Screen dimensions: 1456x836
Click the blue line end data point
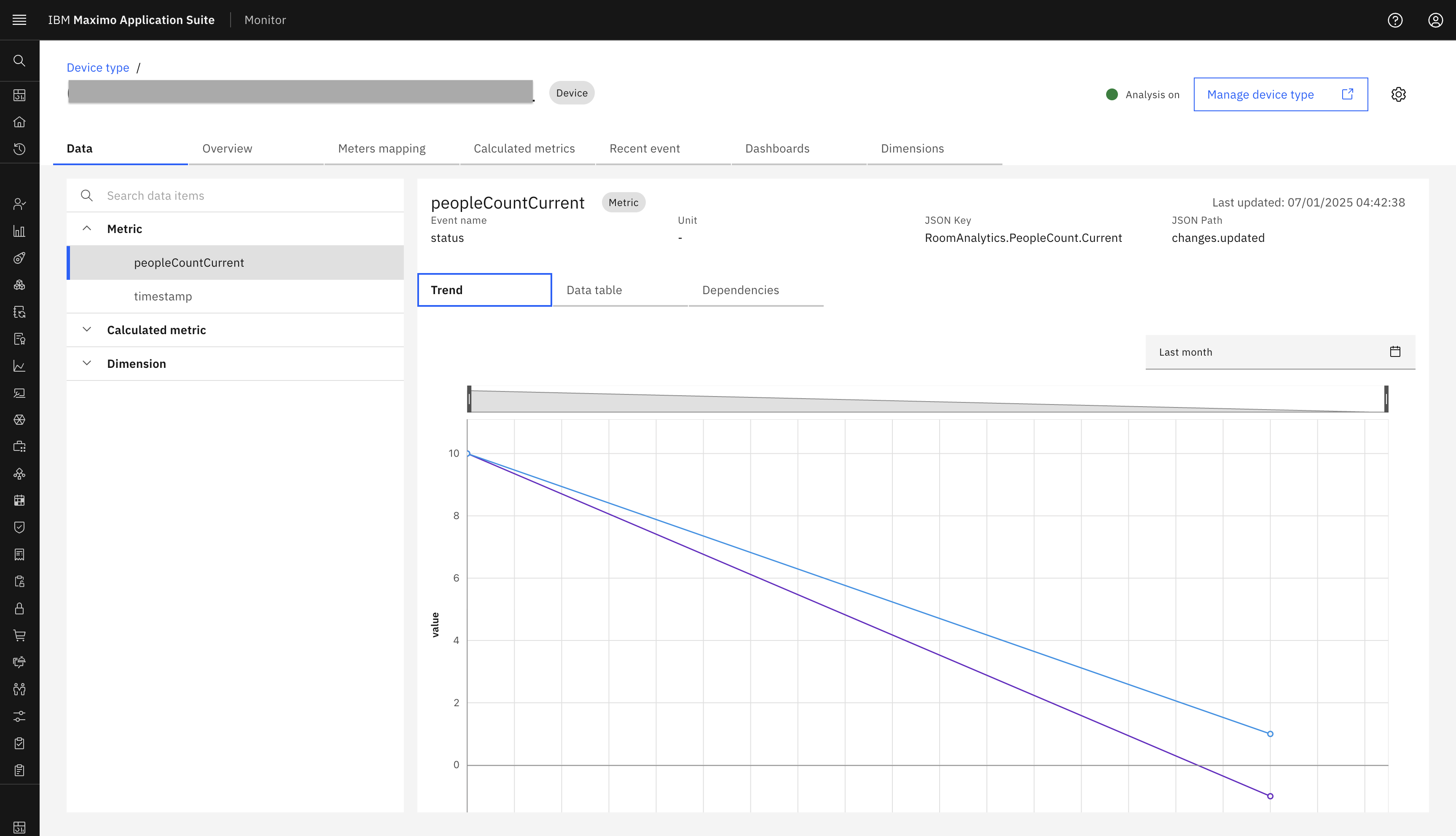click(1270, 734)
